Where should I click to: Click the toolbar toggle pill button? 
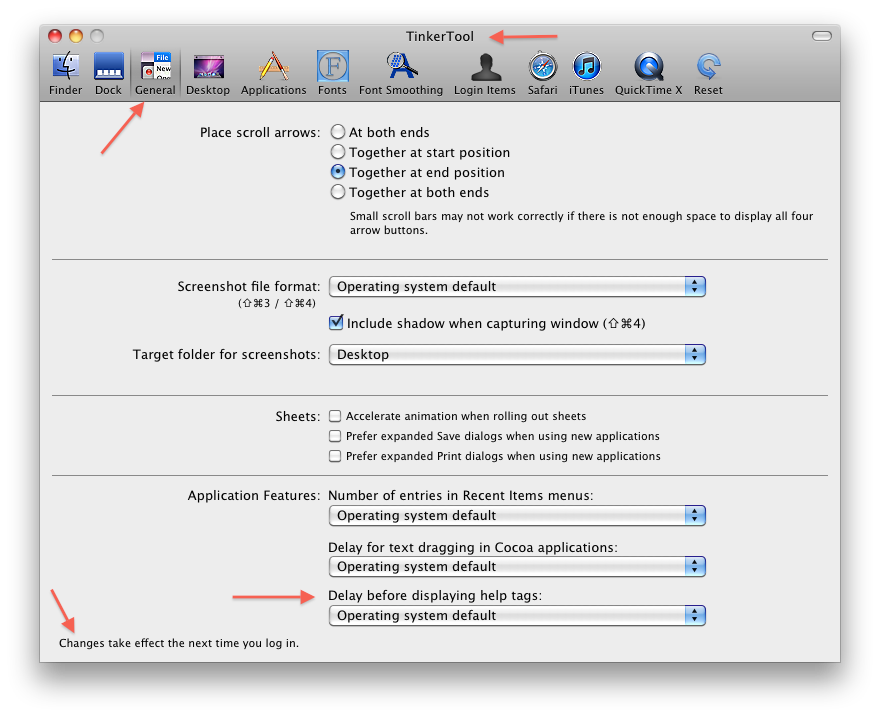[x=822, y=36]
